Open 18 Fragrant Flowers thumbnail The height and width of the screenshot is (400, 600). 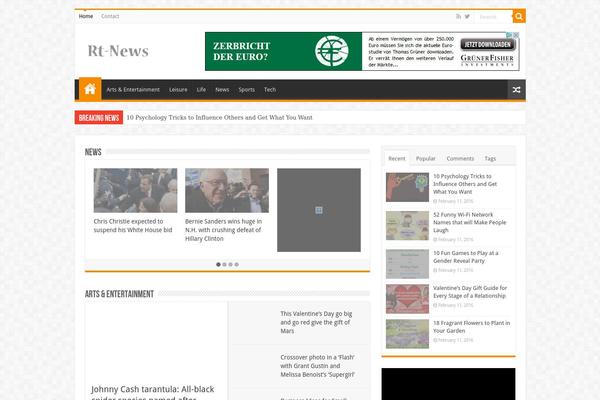(x=407, y=334)
